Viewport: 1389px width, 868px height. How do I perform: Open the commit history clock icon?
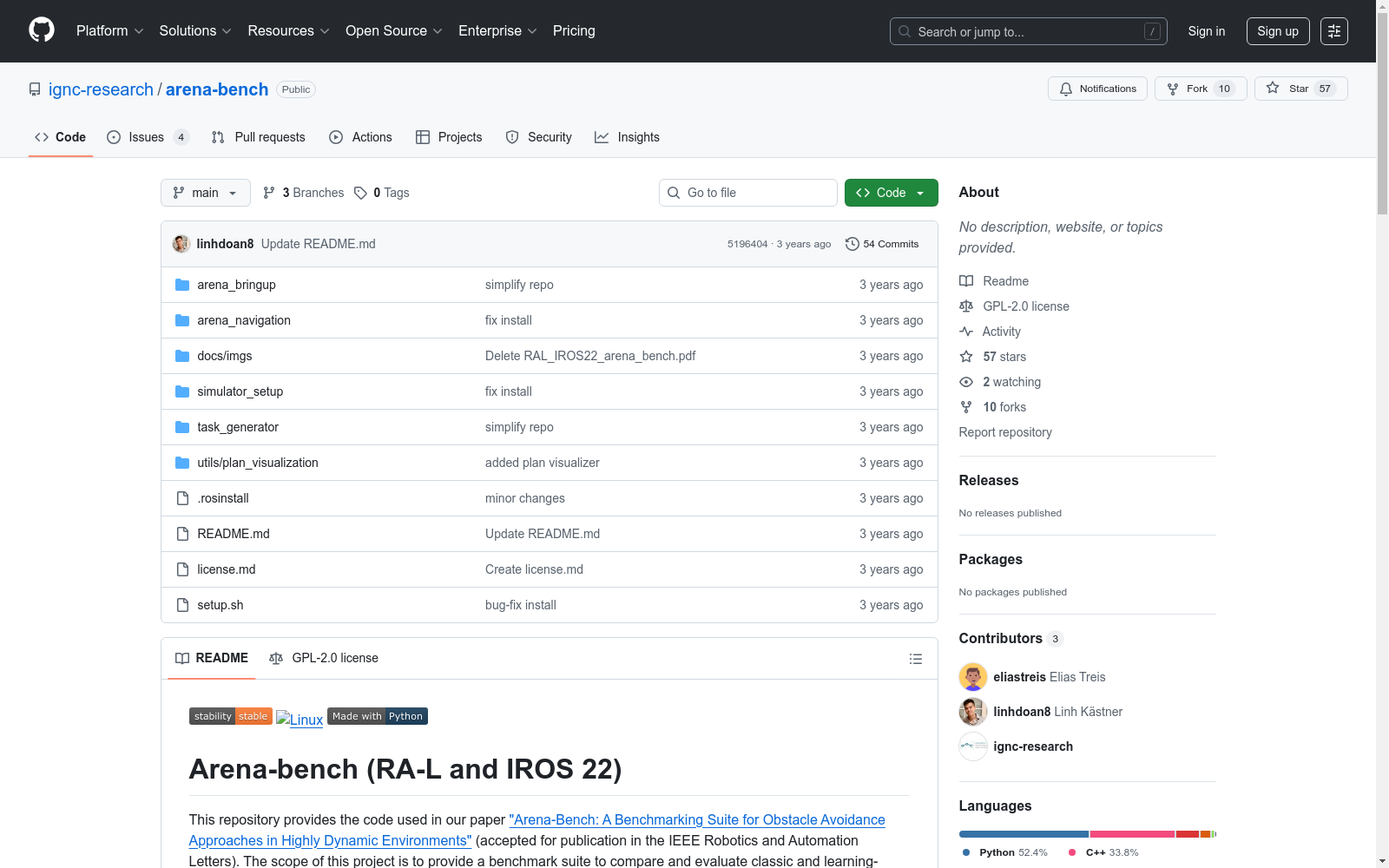click(x=852, y=244)
